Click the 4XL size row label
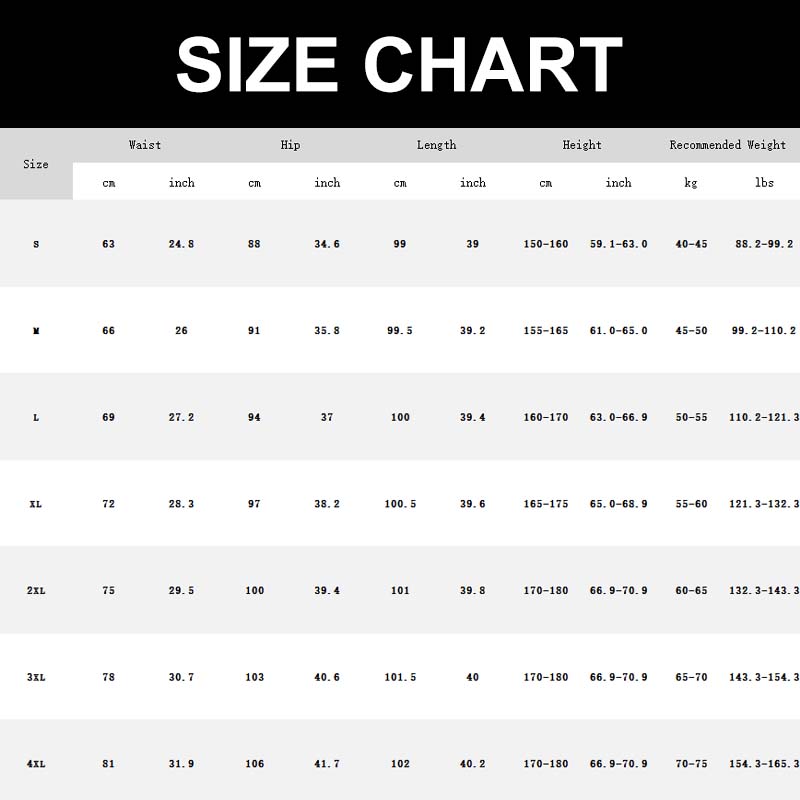 [36, 764]
